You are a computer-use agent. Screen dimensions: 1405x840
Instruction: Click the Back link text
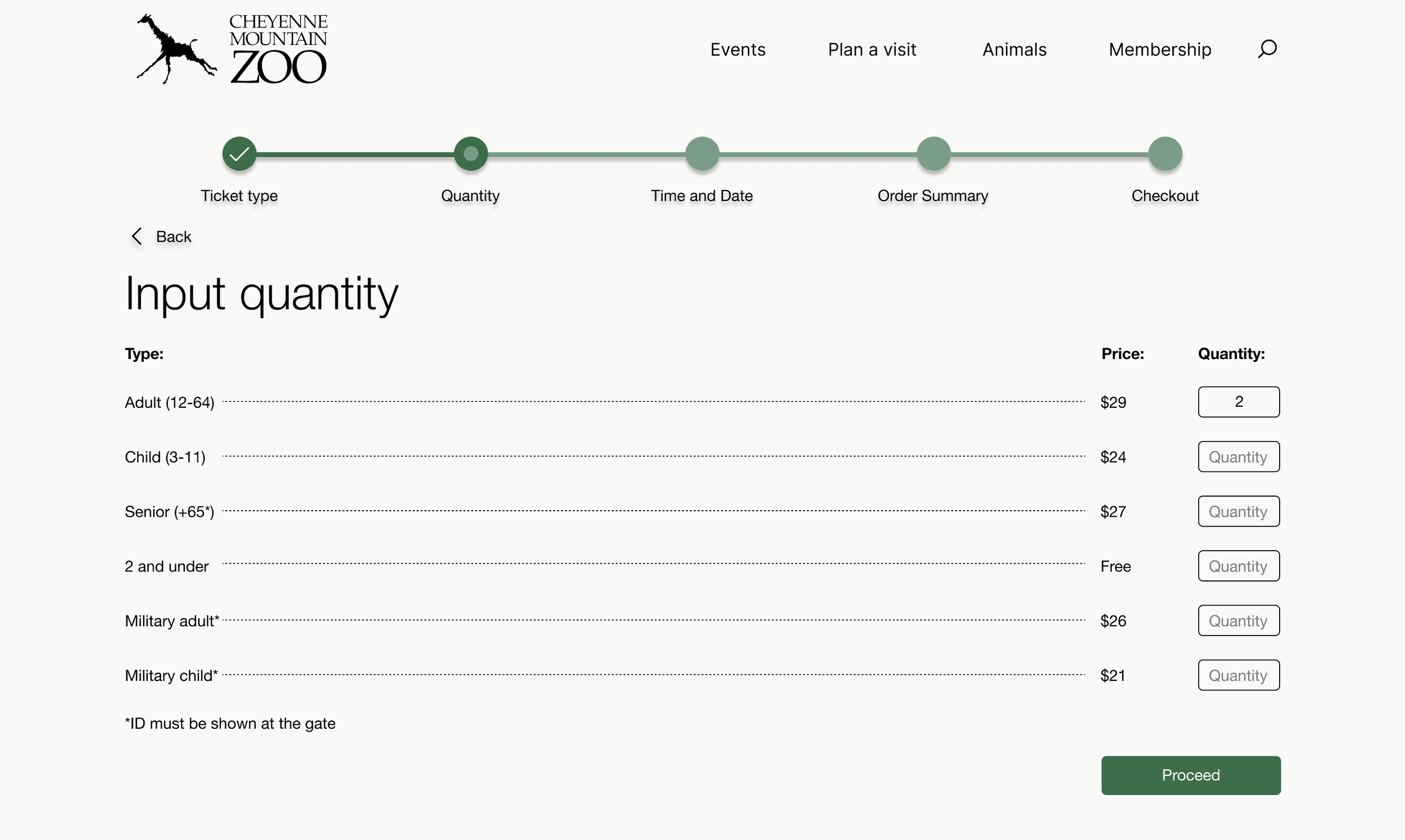click(x=173, y=237)
